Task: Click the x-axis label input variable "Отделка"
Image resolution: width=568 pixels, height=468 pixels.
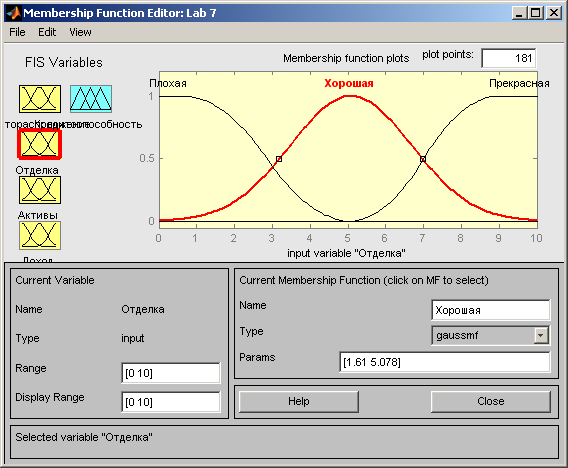Action: (x=346, y=253)
